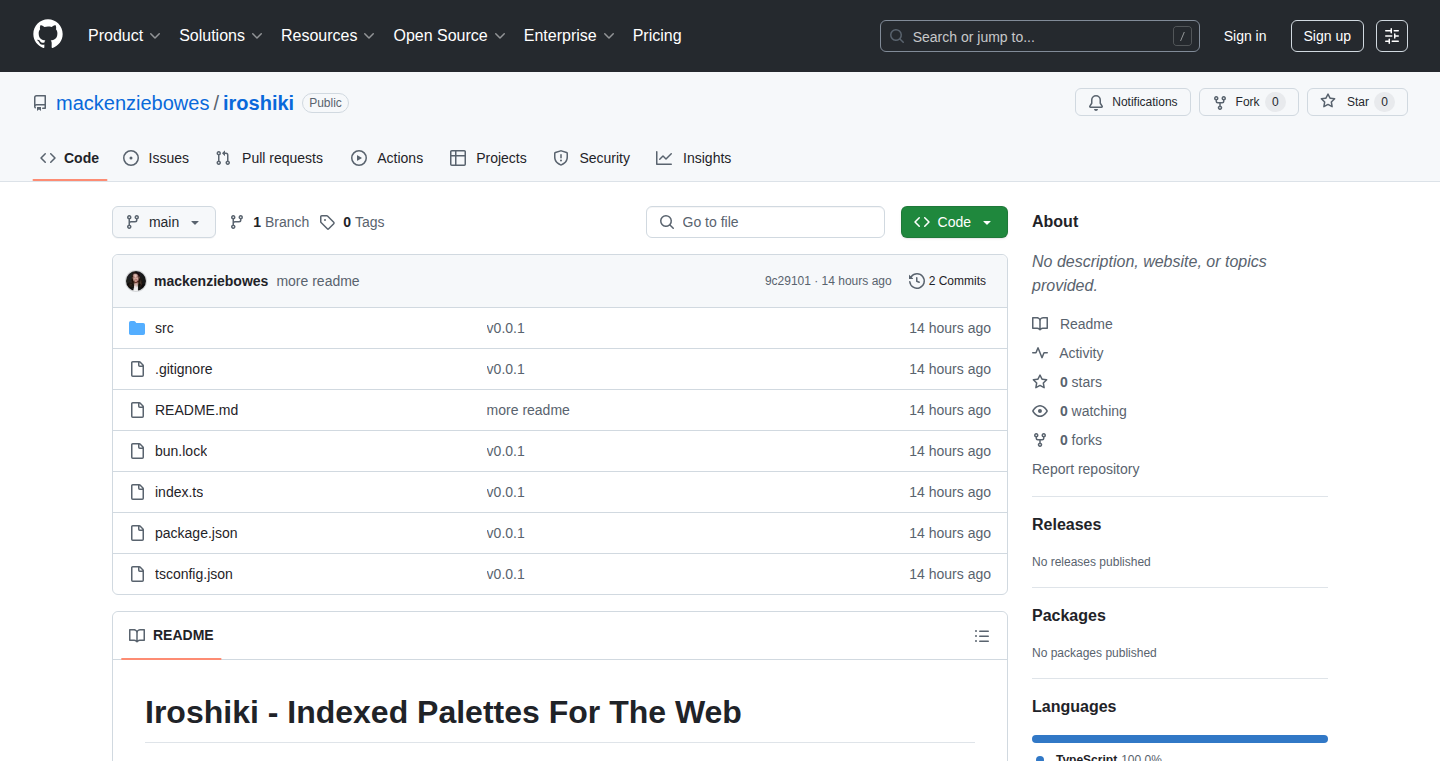Open the tsconfig.json file name
This screenshot has width=1440, height=761.
point(194,574)
